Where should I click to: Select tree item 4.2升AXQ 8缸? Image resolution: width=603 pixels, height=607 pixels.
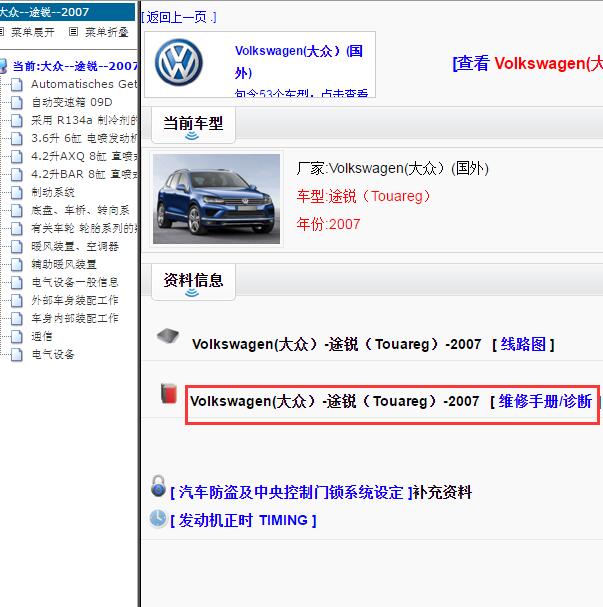[x=84, y=156]
